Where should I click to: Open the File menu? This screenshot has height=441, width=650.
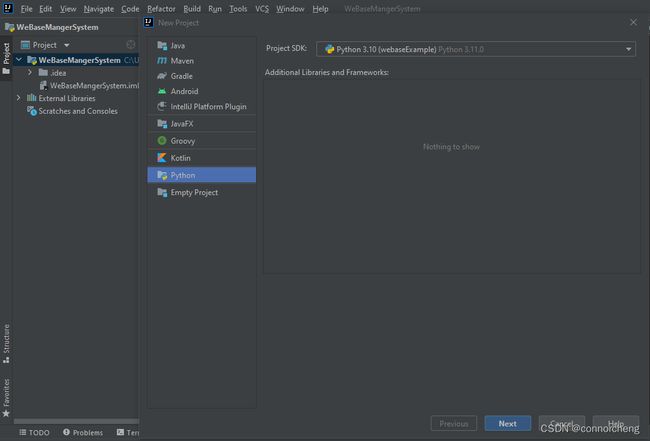pos(26,9)
